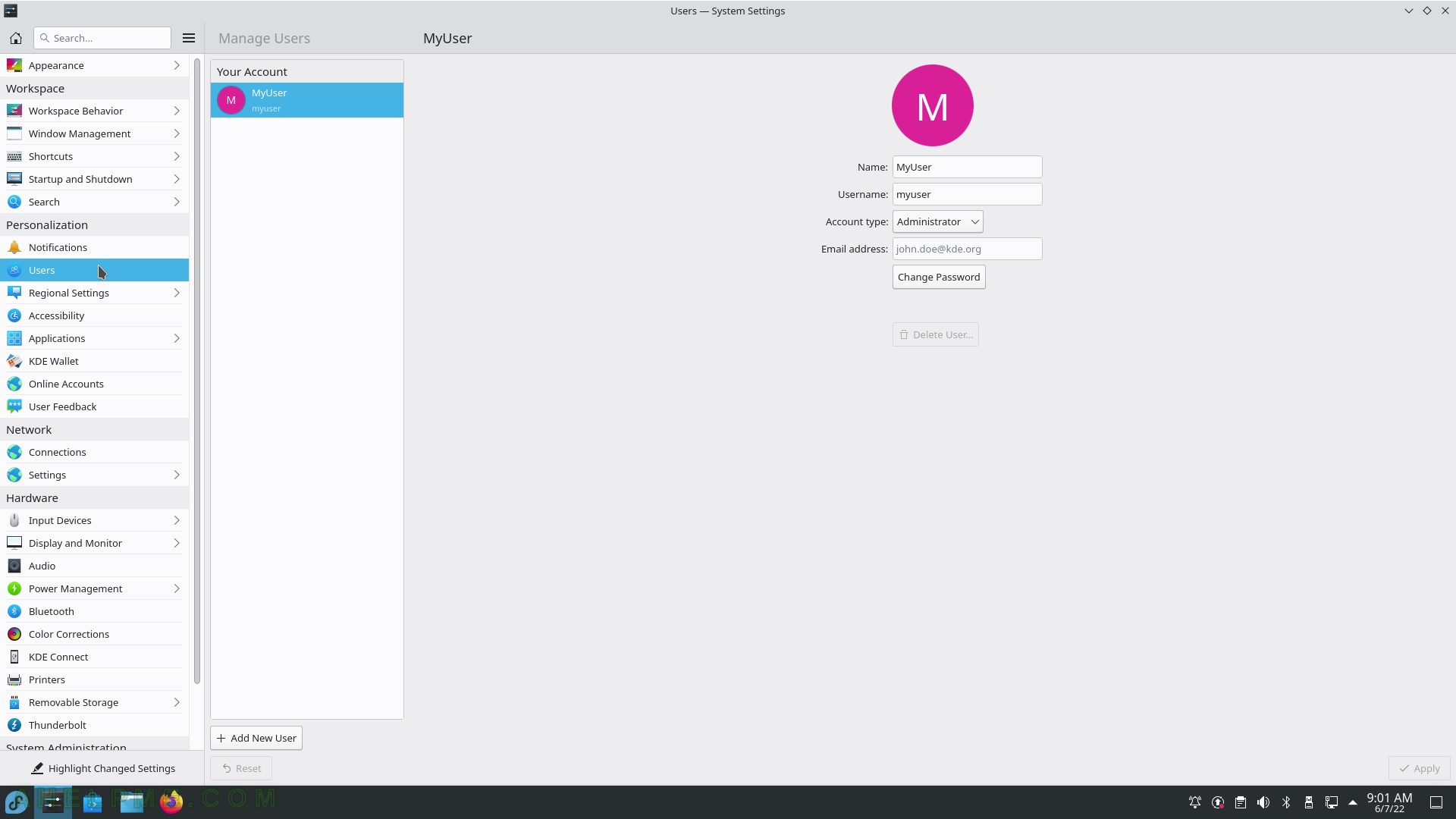This screenshot has height=819, width=1456.
Task: Open the Appearance settings icon
Action: 14,65
